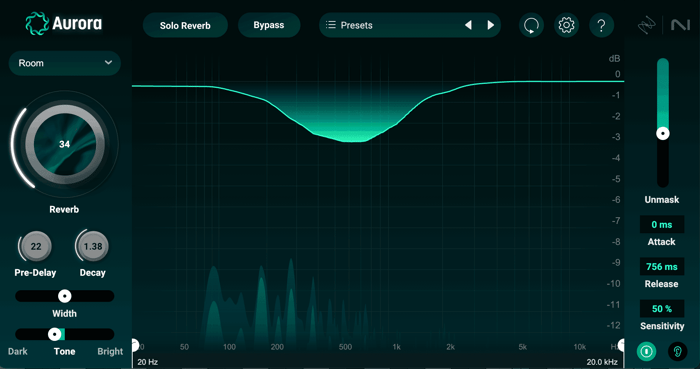The height and width of the screenshot is (369, 700).
Task: Click the Tone slider handle
Action: (x=54, y=334)
